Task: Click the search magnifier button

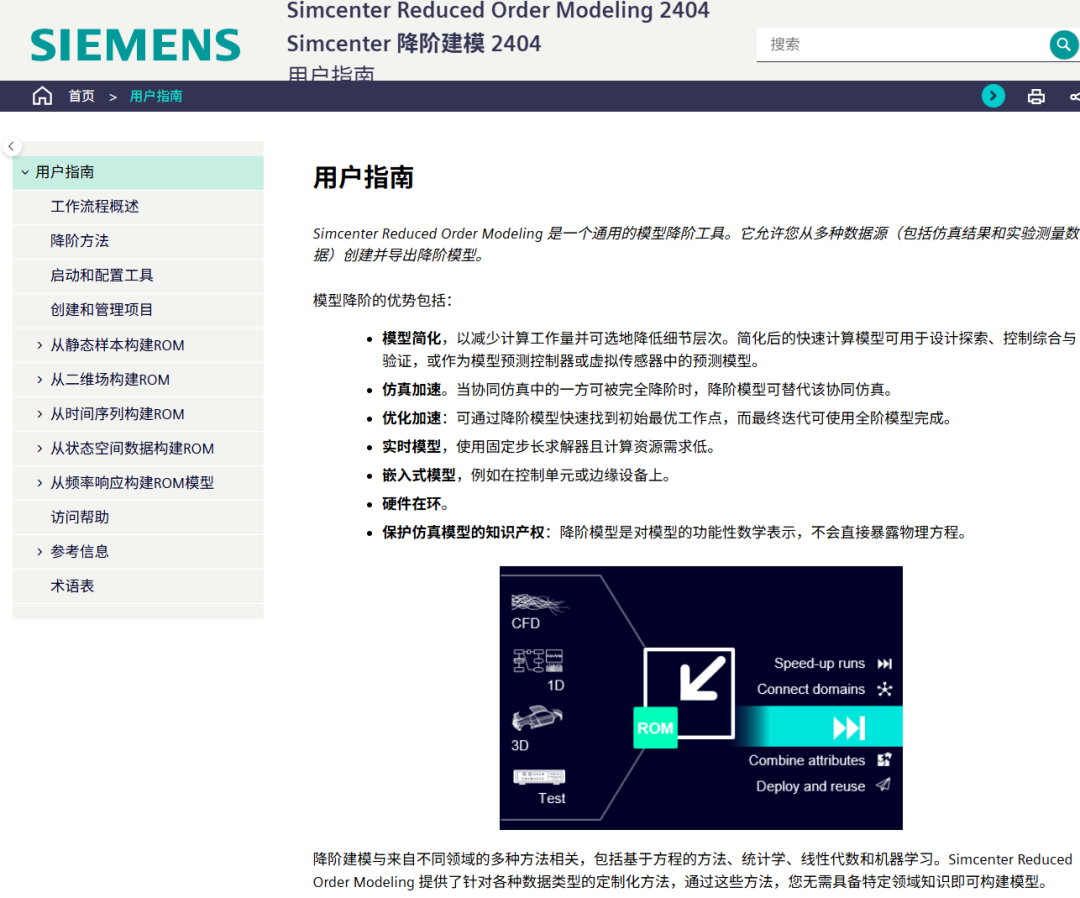Action: tap(1063, 45)
